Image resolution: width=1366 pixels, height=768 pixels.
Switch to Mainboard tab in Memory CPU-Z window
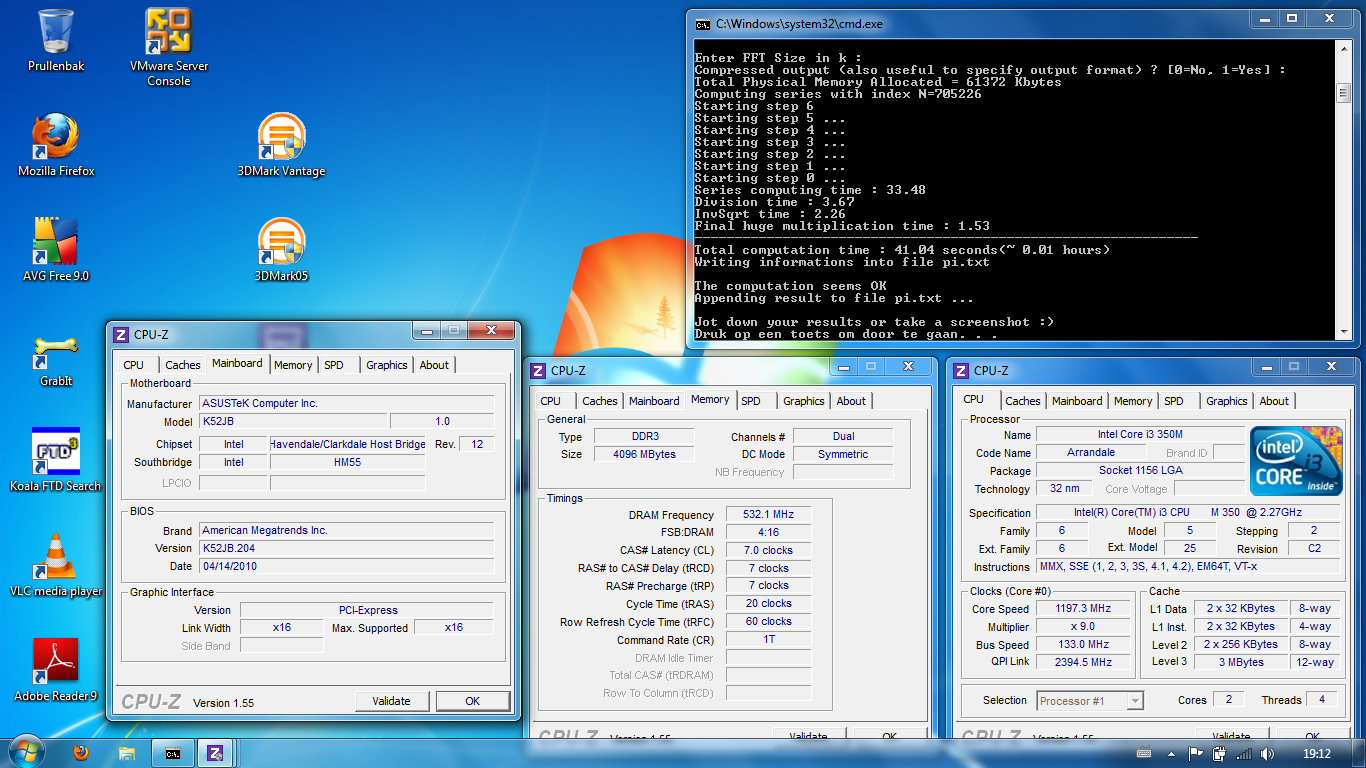click(x=654, y=401)
